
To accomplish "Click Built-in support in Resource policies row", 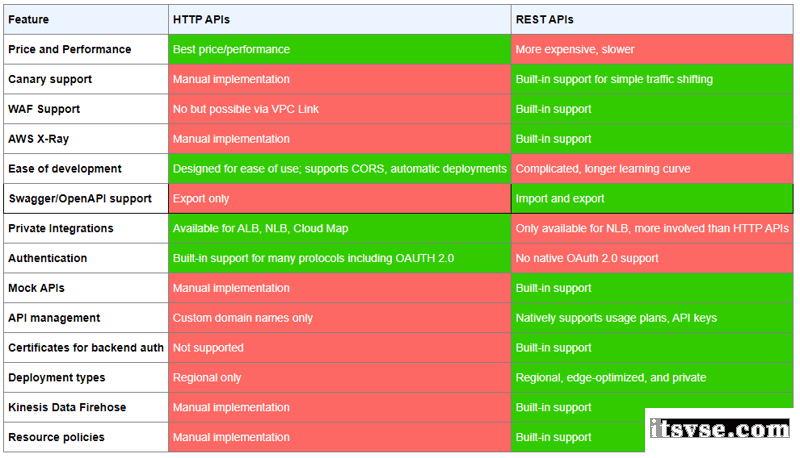I will click(578, 438).
